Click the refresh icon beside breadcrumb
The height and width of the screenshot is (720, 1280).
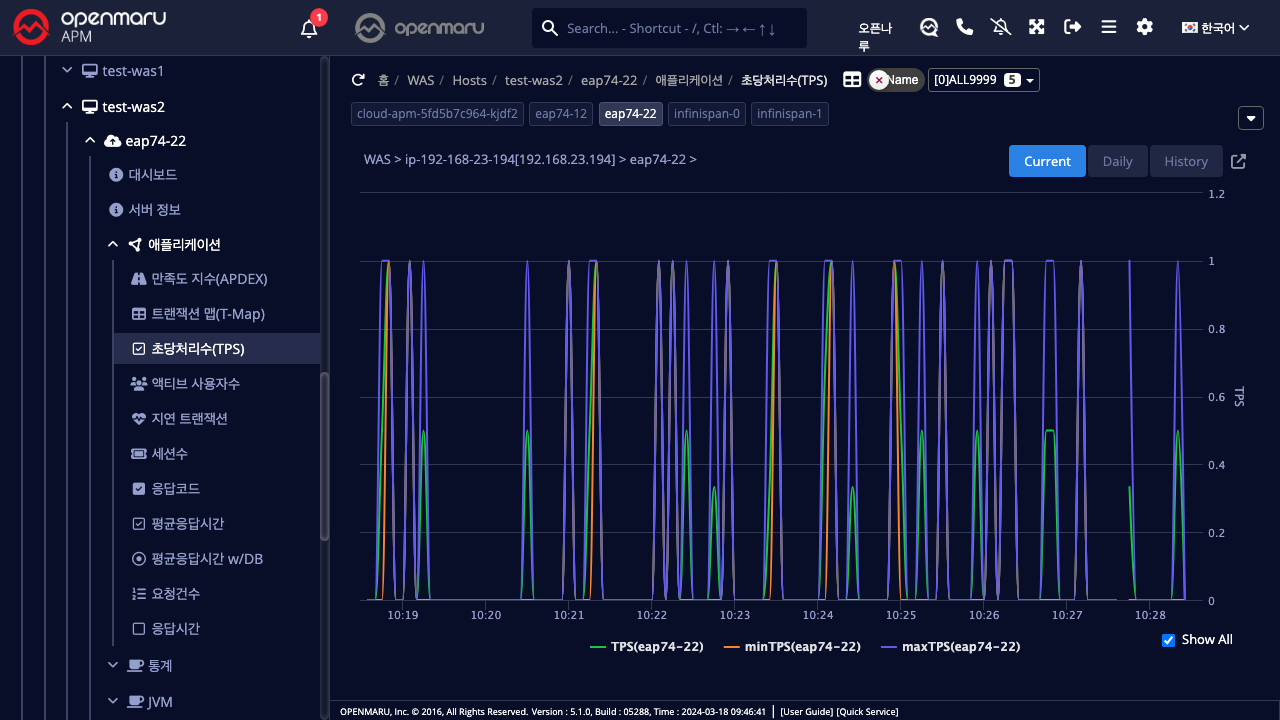(358, 80)
